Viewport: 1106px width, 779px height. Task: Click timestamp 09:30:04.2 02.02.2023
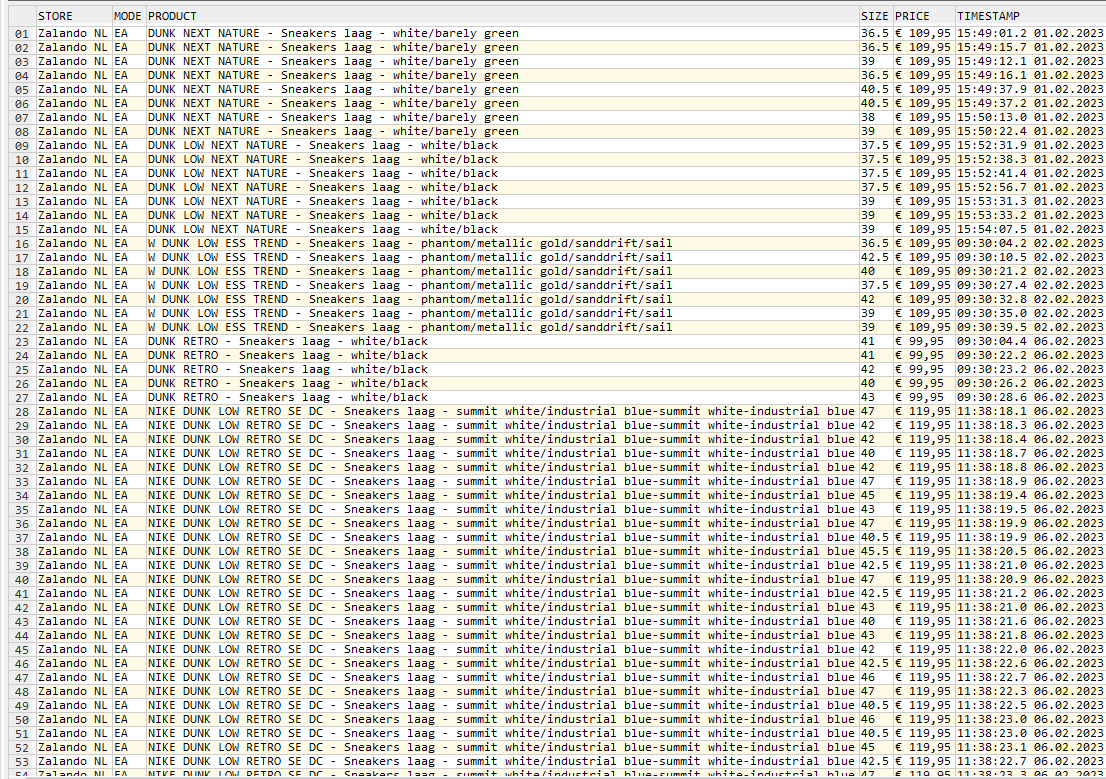click(x=1030, y=243)
